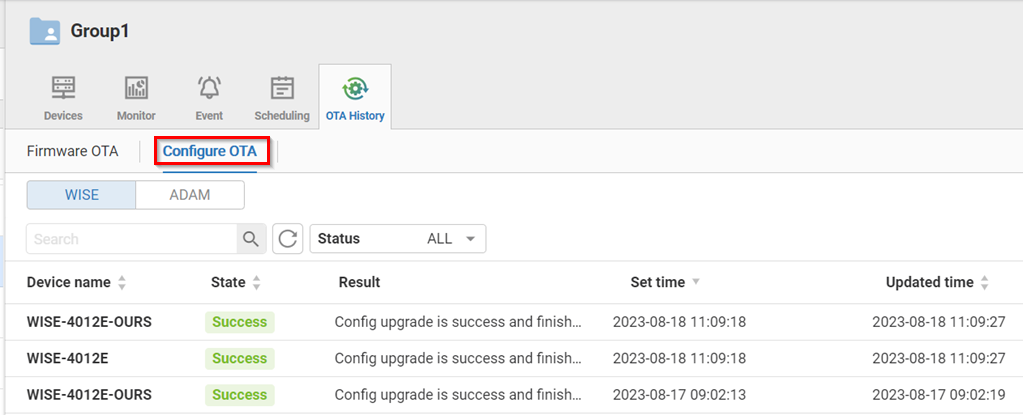The height and width of the screenshot is (415, 1023).
Task: Select the Configure OTA tab
Action: 210,151
